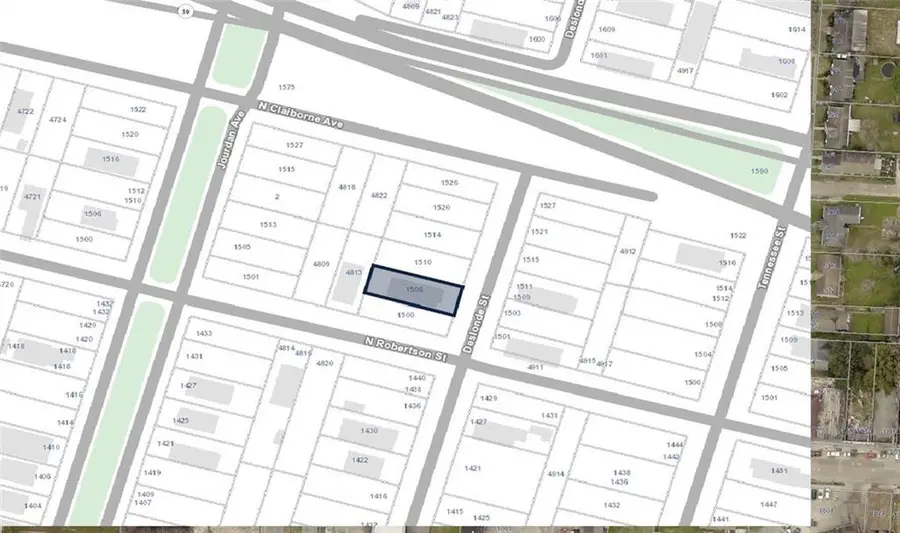This screenshot has width=900, height=533.
Task: Select parcel number 1511
Action: click(x=524, y=286)
